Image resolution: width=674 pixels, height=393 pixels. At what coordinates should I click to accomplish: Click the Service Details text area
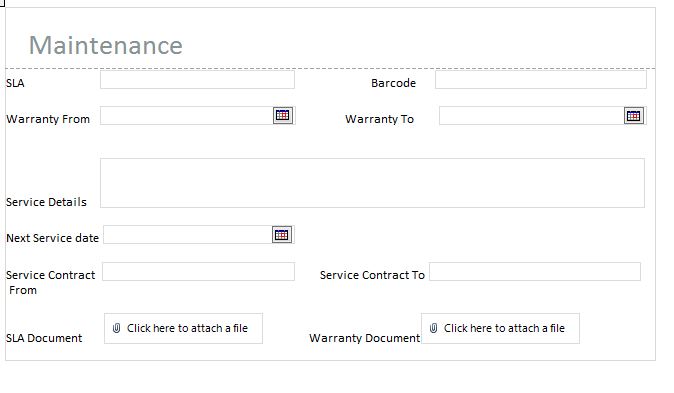pyautogui.click(x=372, y=183)
